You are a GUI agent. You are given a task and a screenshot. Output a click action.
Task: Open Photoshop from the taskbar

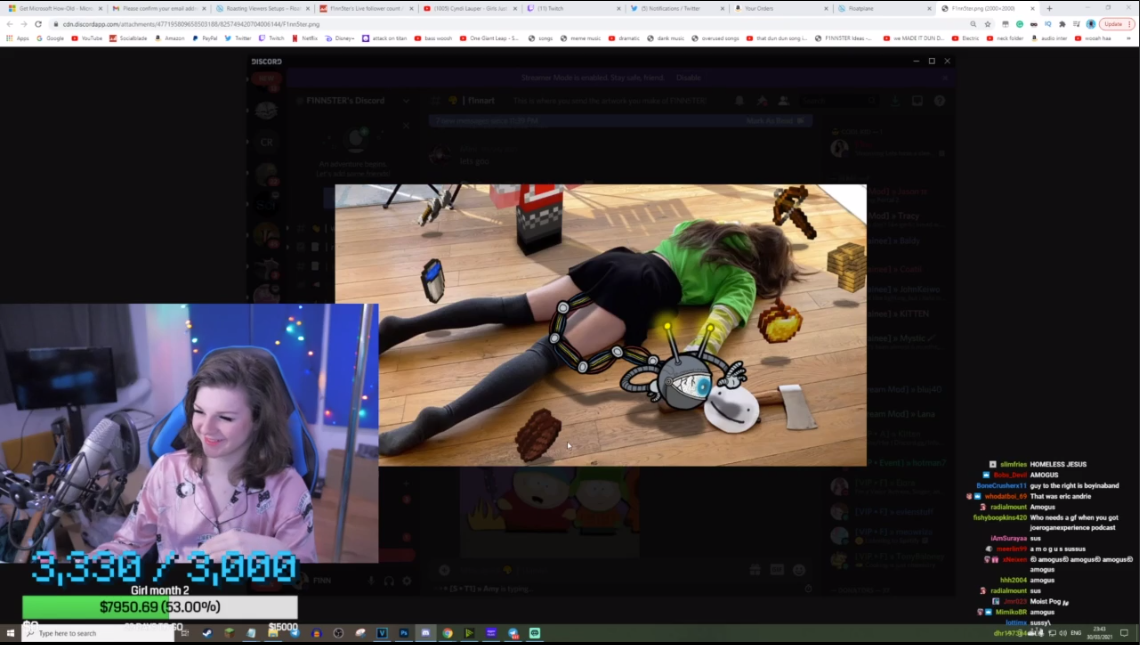click(404, 633)
